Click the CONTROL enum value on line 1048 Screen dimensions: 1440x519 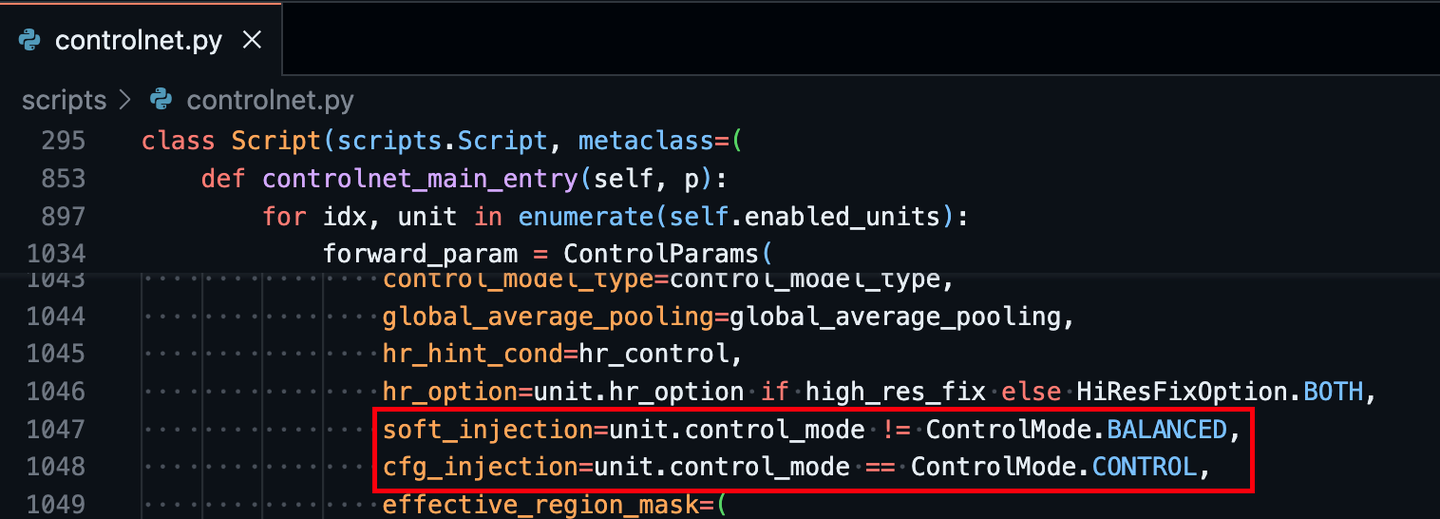point(1143,467)
